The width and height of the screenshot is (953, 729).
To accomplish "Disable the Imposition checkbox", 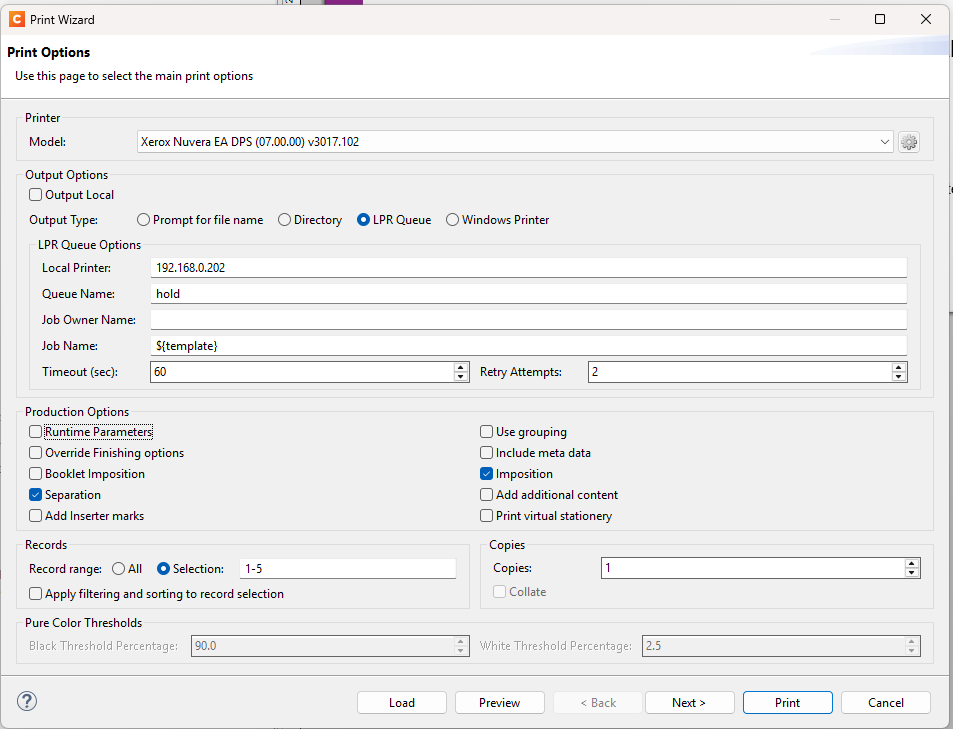I will [487, 474].
